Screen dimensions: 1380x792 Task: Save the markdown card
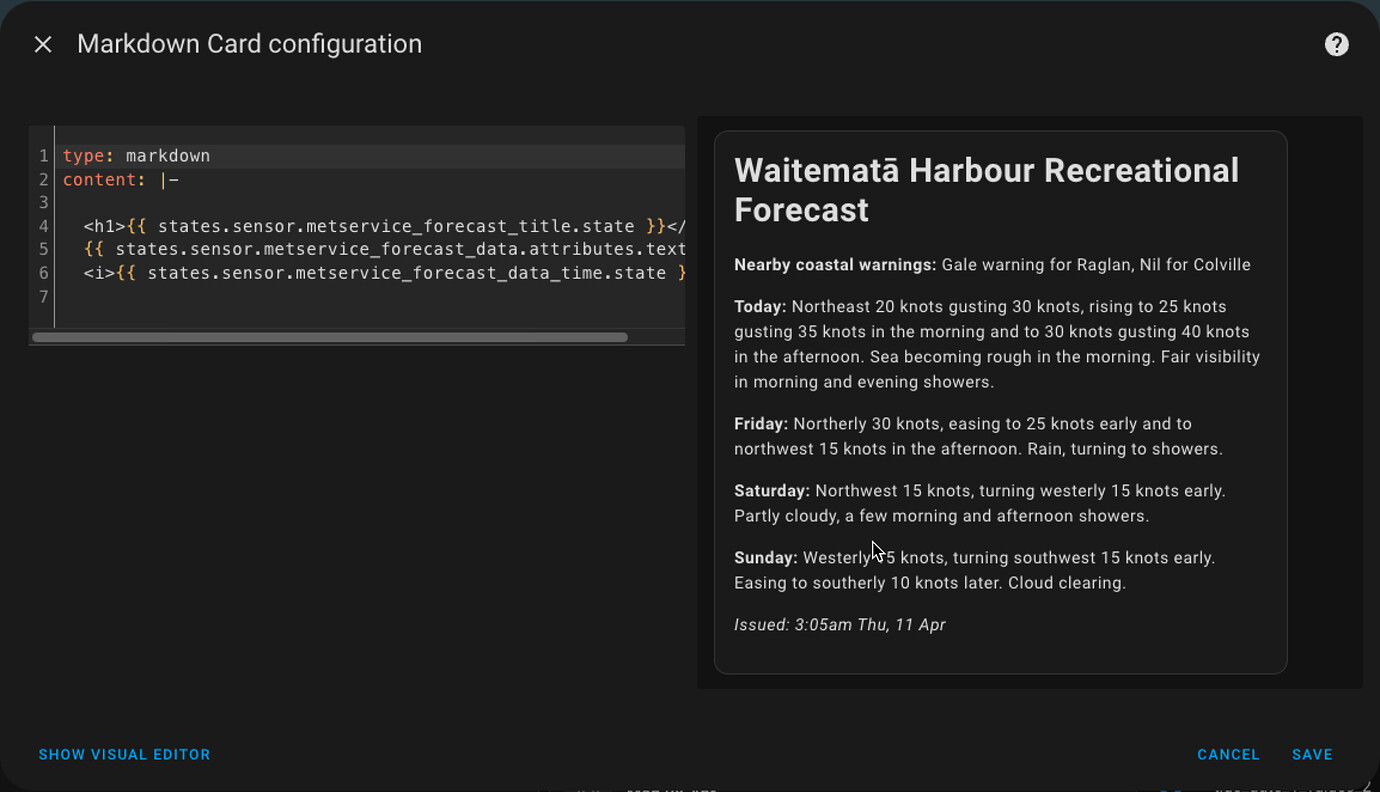(x=1311, y=754)
